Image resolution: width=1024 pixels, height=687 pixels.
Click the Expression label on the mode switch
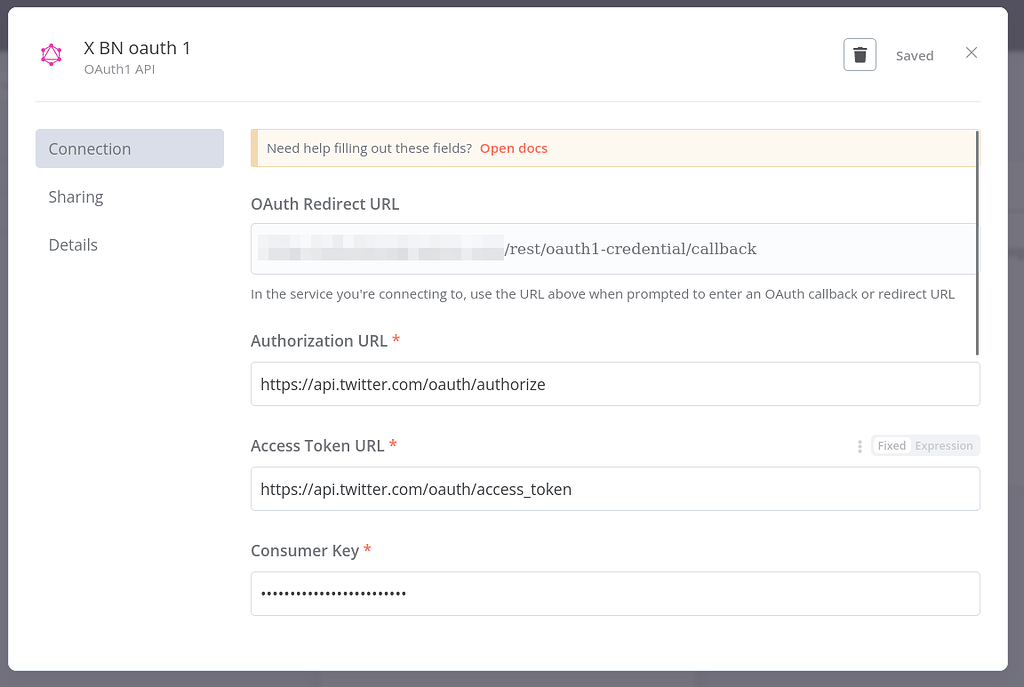point(944,445)
